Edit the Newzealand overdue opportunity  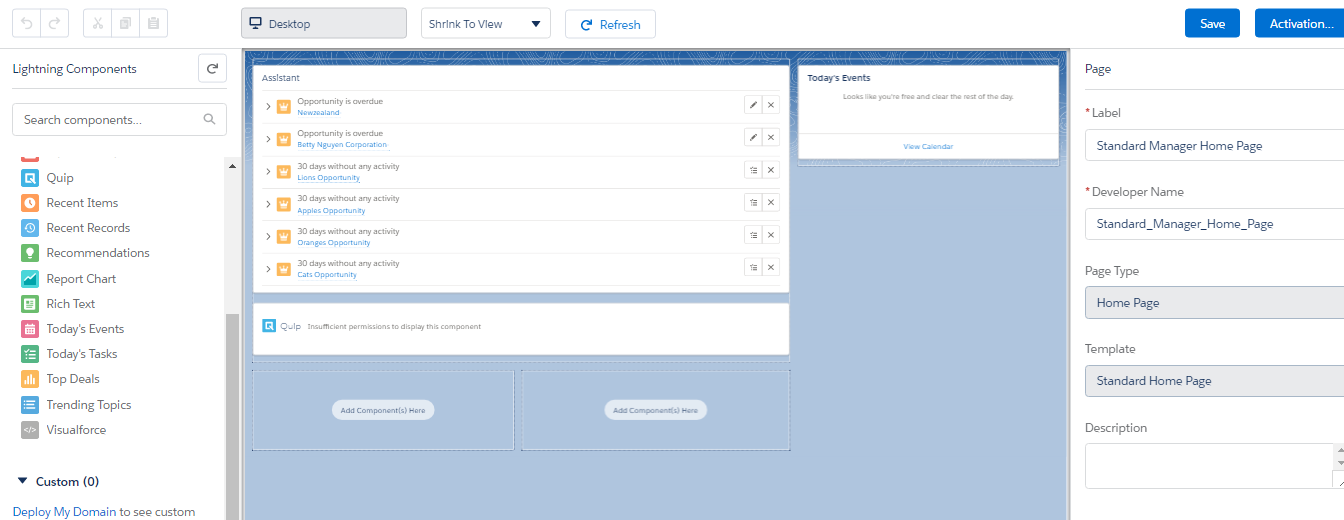pyautogui.click(x=753, y=105)
